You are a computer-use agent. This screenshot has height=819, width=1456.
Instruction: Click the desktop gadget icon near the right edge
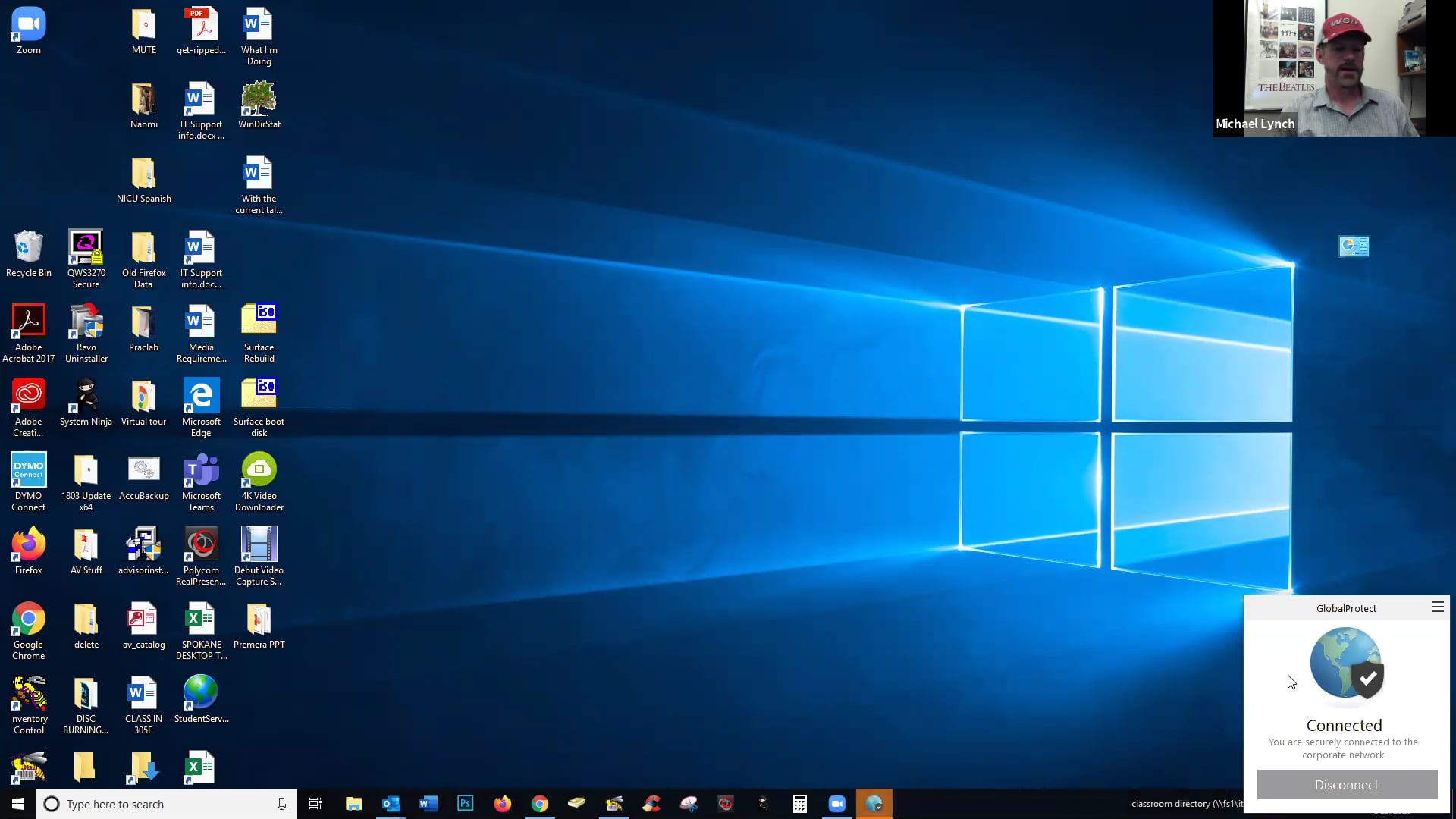pos(1354,246)
